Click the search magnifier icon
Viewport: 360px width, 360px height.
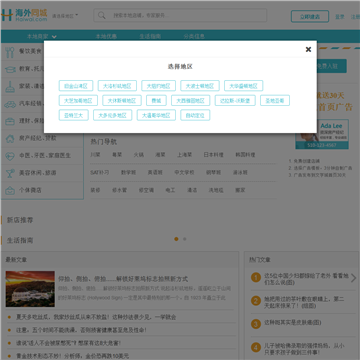tap(102, 15)
